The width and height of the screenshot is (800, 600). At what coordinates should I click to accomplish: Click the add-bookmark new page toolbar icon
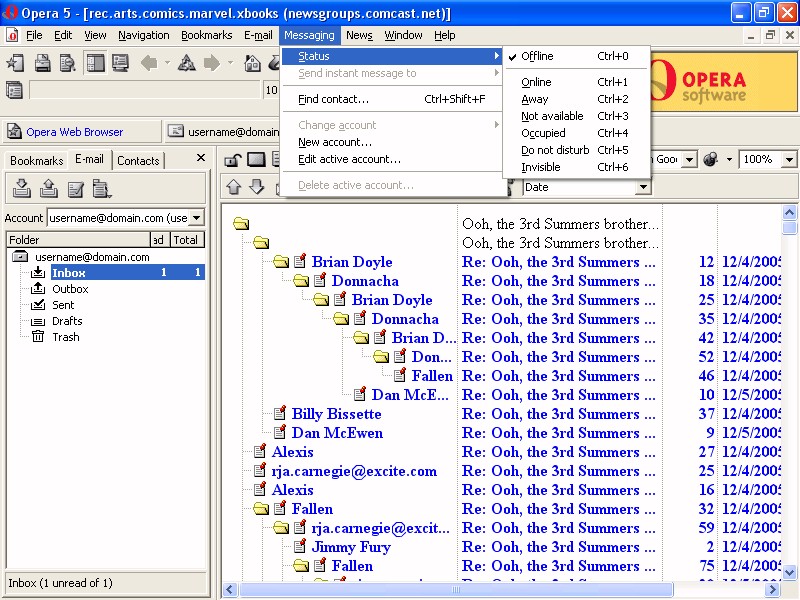(15, 63)
